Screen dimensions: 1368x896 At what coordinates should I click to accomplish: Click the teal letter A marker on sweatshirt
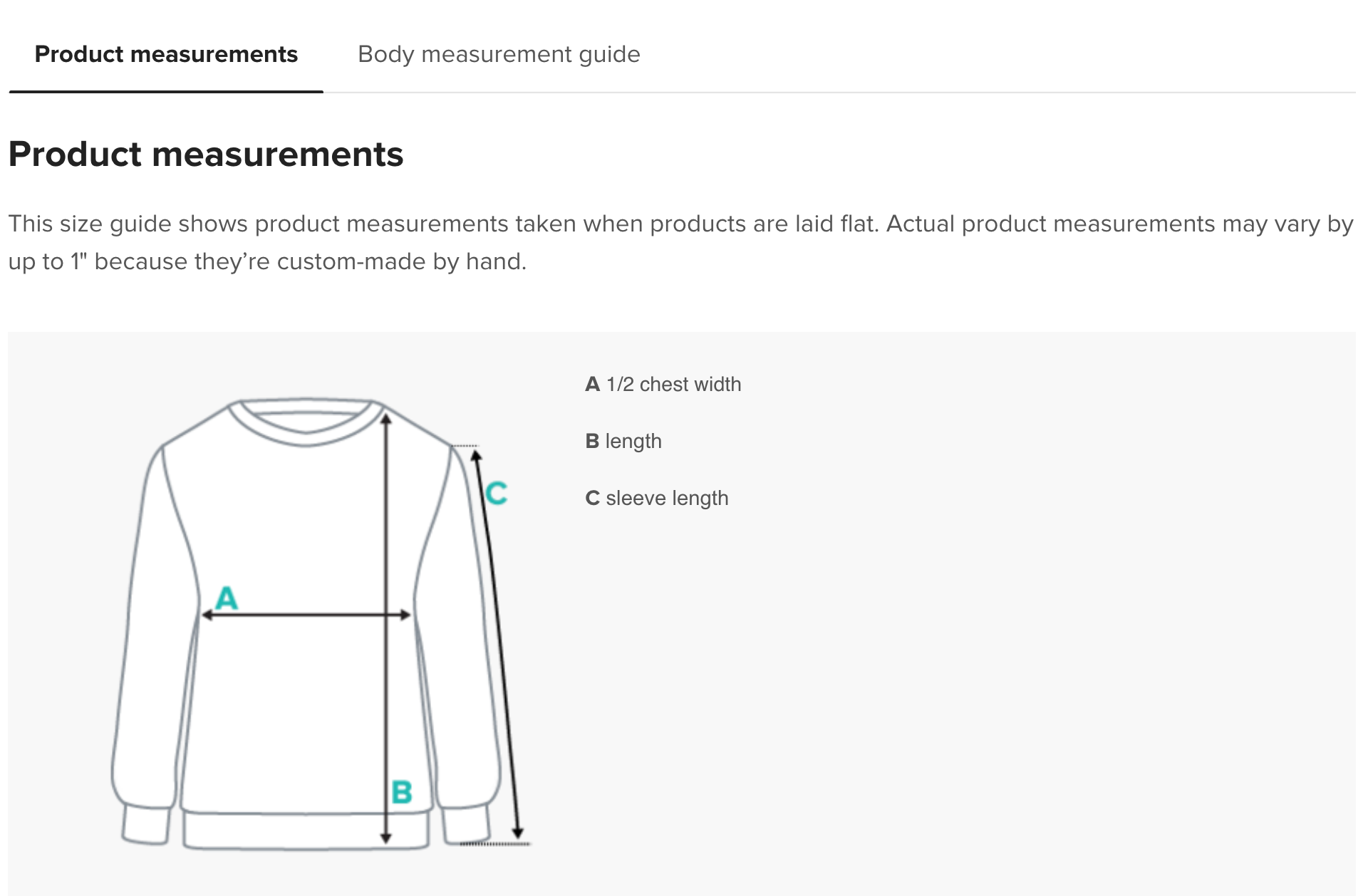227,598
